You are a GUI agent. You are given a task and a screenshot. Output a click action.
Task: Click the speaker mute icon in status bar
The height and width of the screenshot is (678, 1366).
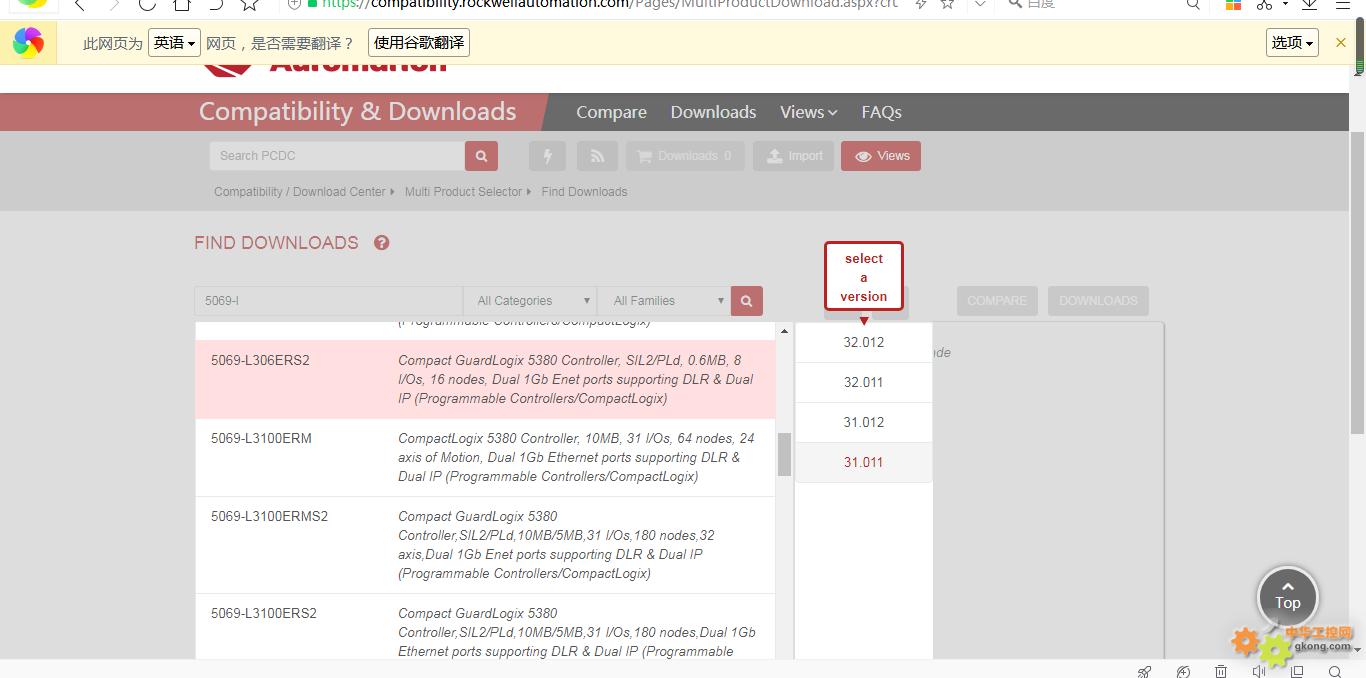(x=1258, y=671)
